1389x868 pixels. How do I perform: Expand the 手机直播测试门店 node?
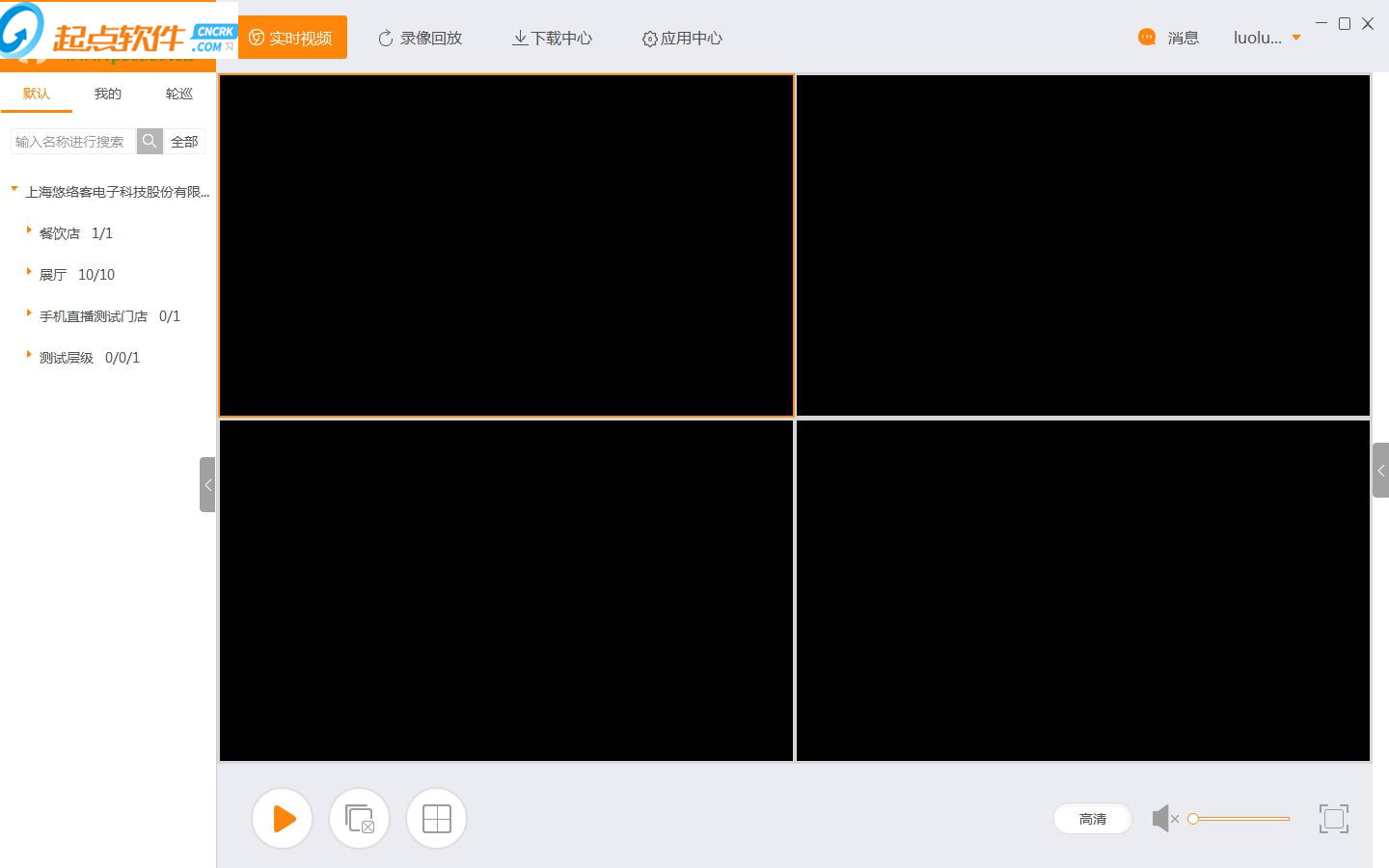coord(29,313)
